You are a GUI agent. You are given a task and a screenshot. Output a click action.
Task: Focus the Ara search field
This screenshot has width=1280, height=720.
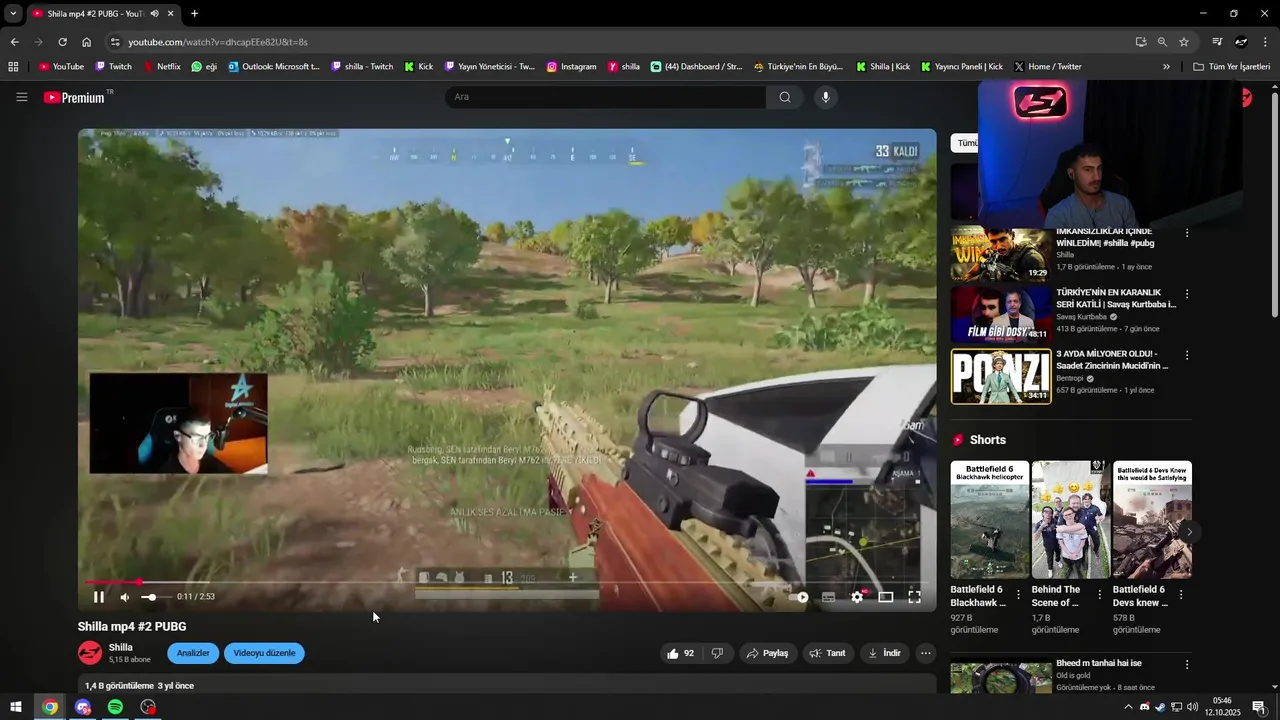coord(605,97)
